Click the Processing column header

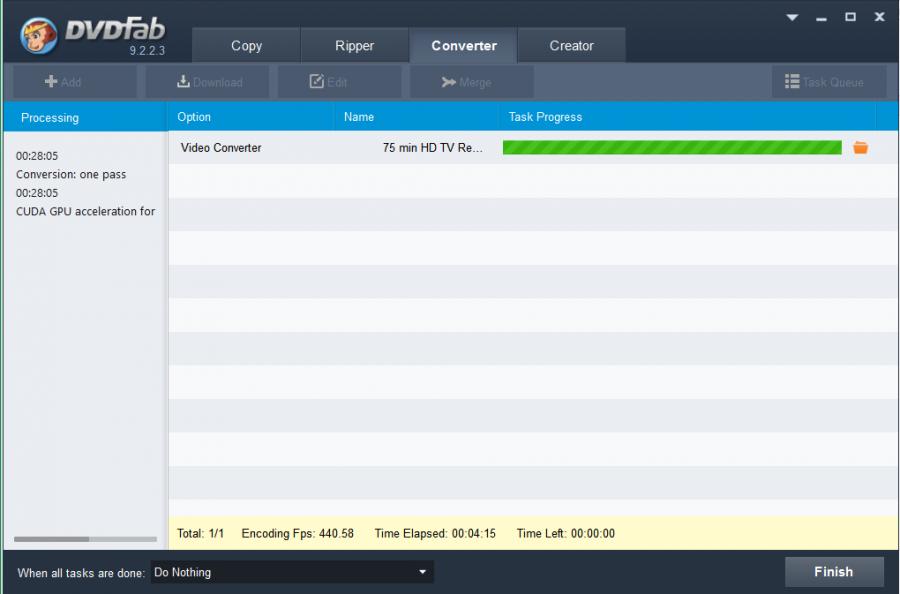86,117
